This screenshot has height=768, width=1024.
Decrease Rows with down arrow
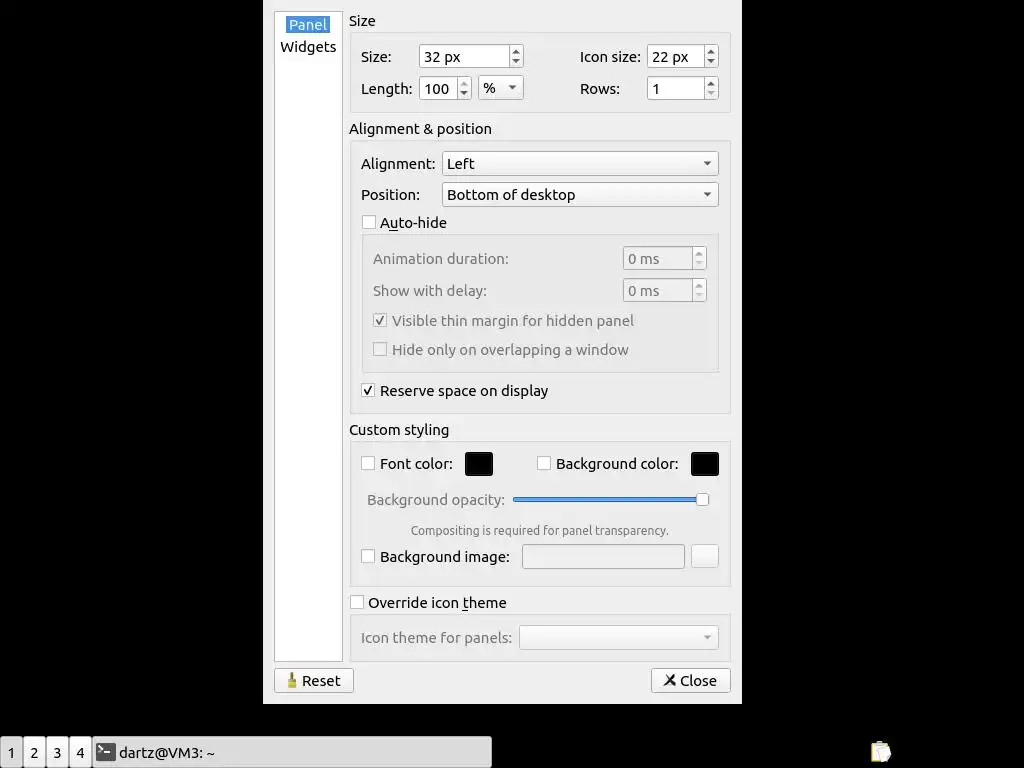711,93
